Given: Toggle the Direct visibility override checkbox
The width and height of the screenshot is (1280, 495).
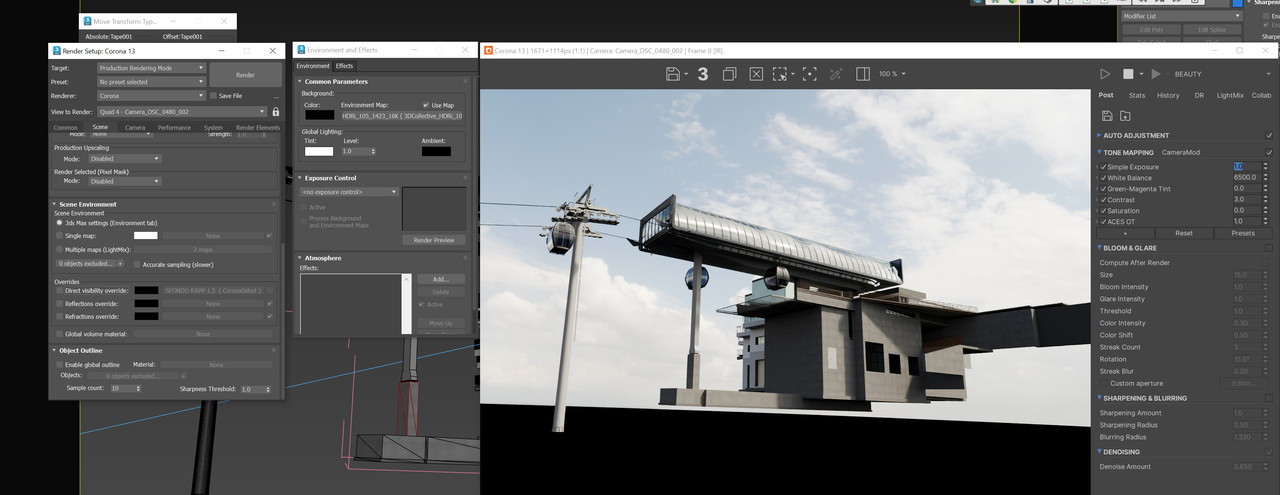Looking at the screenshot, I should [x=58, y=290].
